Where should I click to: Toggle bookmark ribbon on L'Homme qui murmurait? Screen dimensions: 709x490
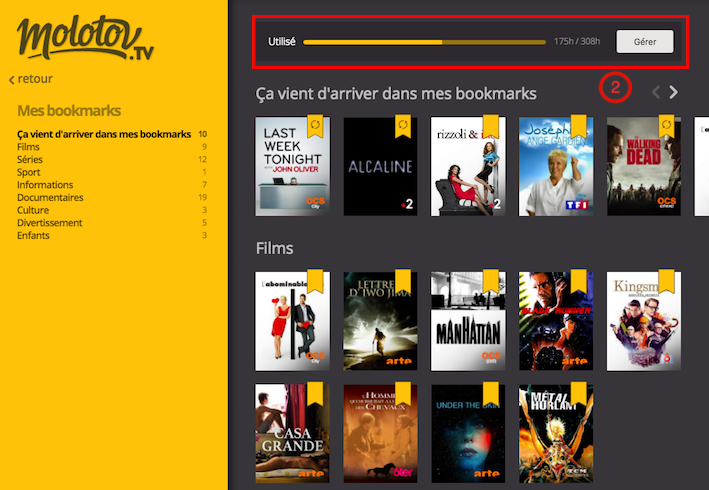click(x=403, y=394)
